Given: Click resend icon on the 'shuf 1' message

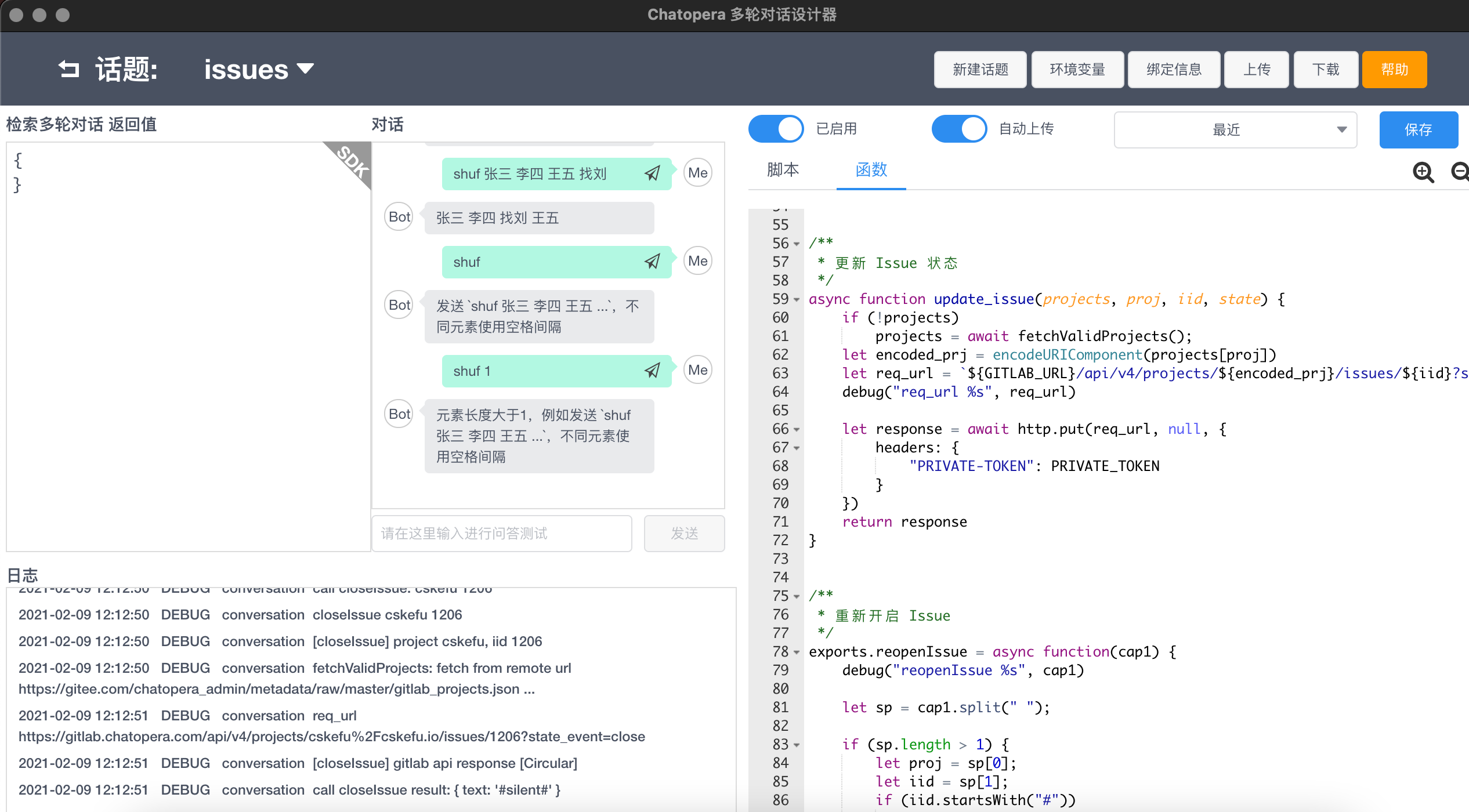Looking at the screenshot, I should pyautogui.click(x=652, y=371).
